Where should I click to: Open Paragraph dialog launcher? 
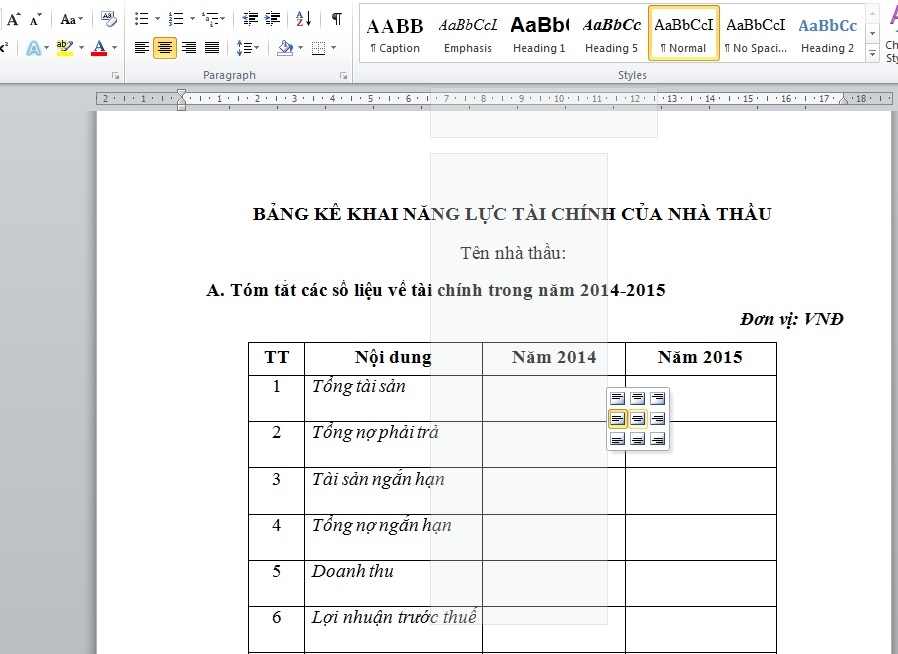(x=343, y=76)
